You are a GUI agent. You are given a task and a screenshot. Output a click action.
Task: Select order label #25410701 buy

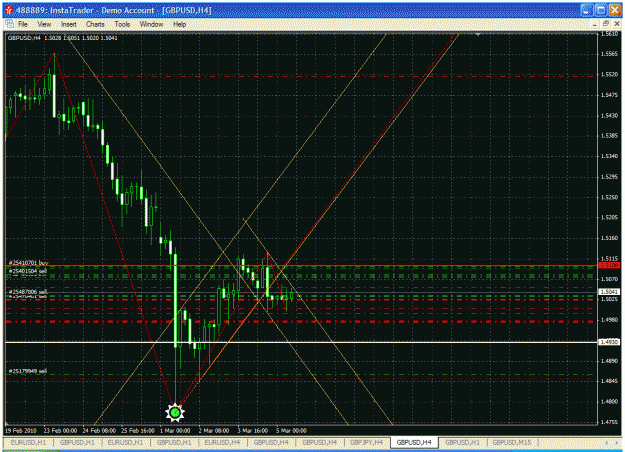(28, 263)
